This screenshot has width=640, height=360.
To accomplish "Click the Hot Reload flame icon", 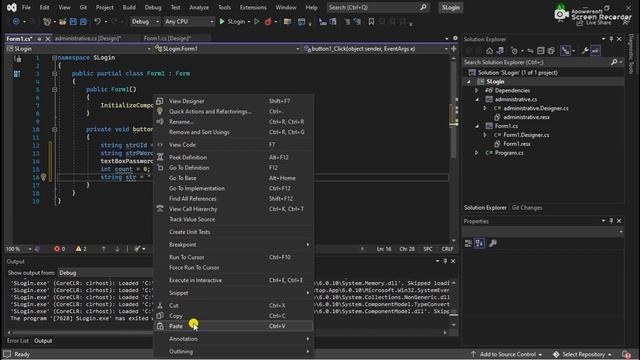I will [x=268, y=22].
